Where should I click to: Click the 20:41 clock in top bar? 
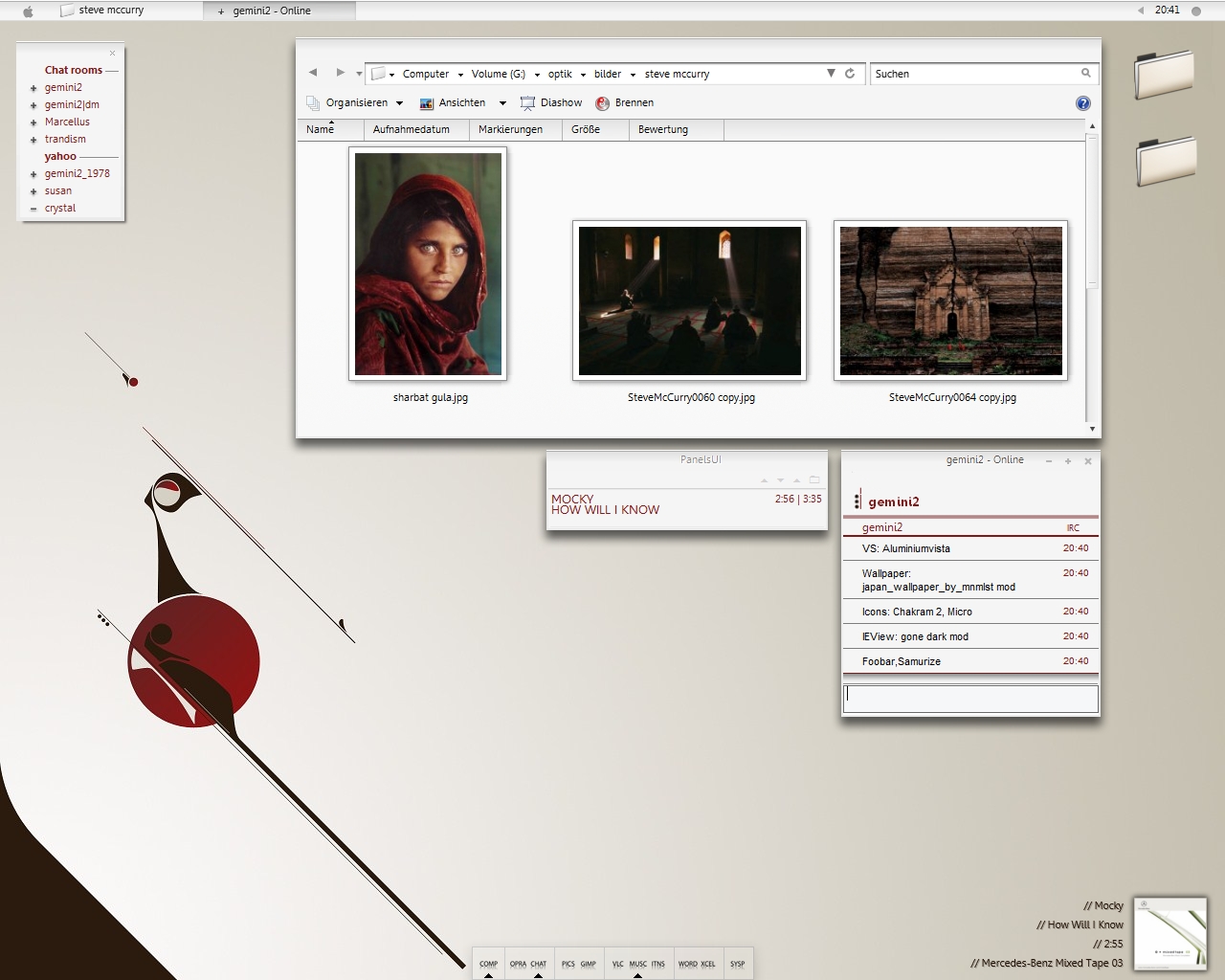(x=1167, y=11)
